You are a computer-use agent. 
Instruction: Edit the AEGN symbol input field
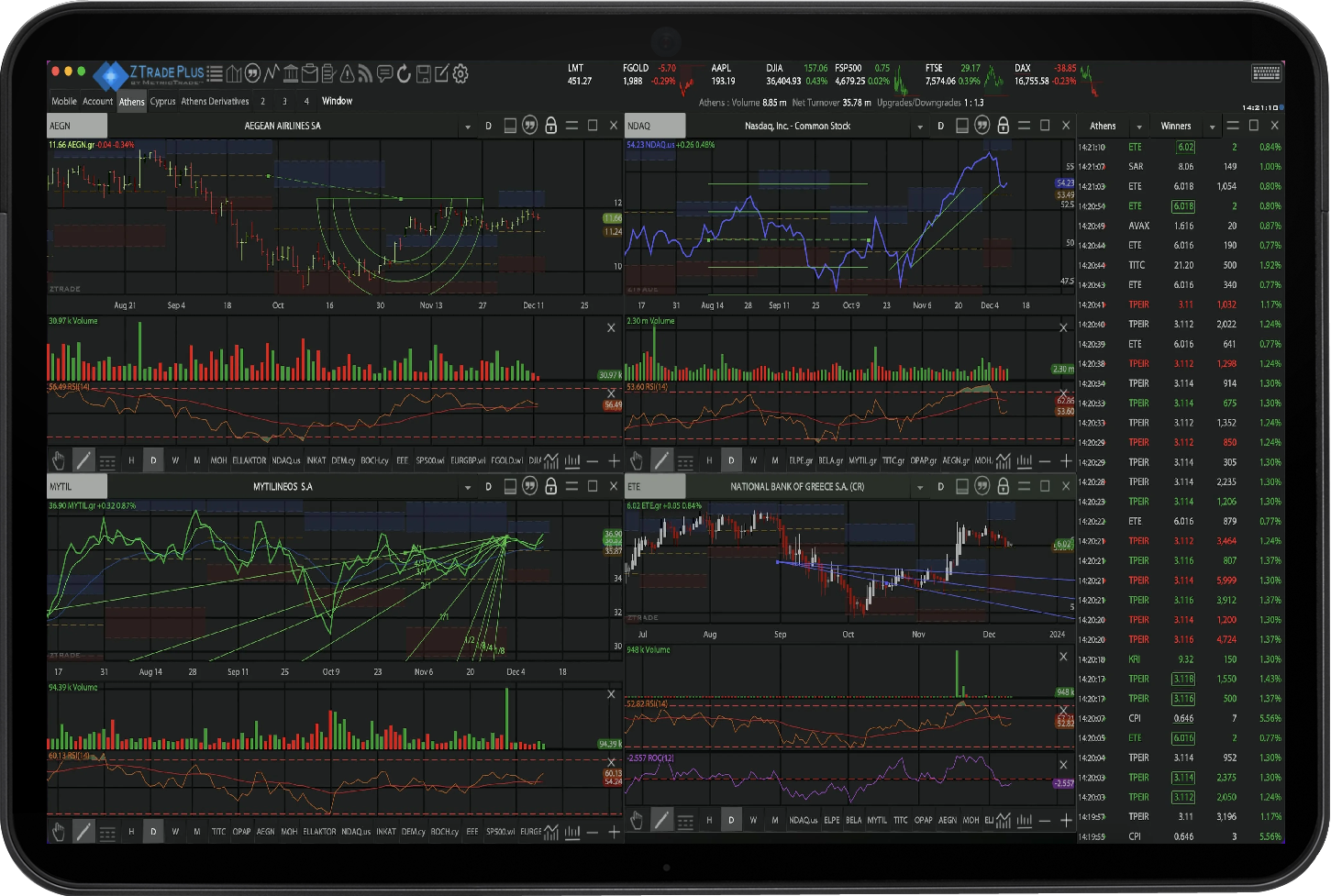[x=77, y=126]
